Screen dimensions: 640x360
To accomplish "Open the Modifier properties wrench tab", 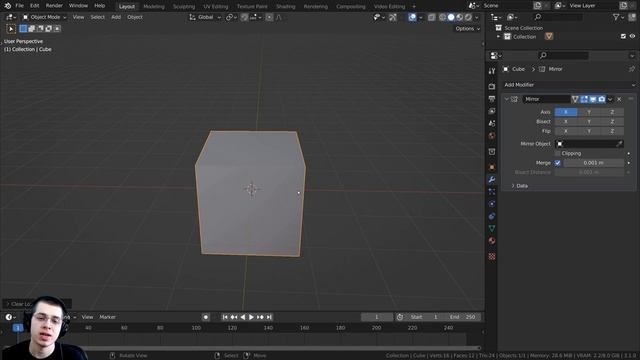I will [x=492, y=180].
